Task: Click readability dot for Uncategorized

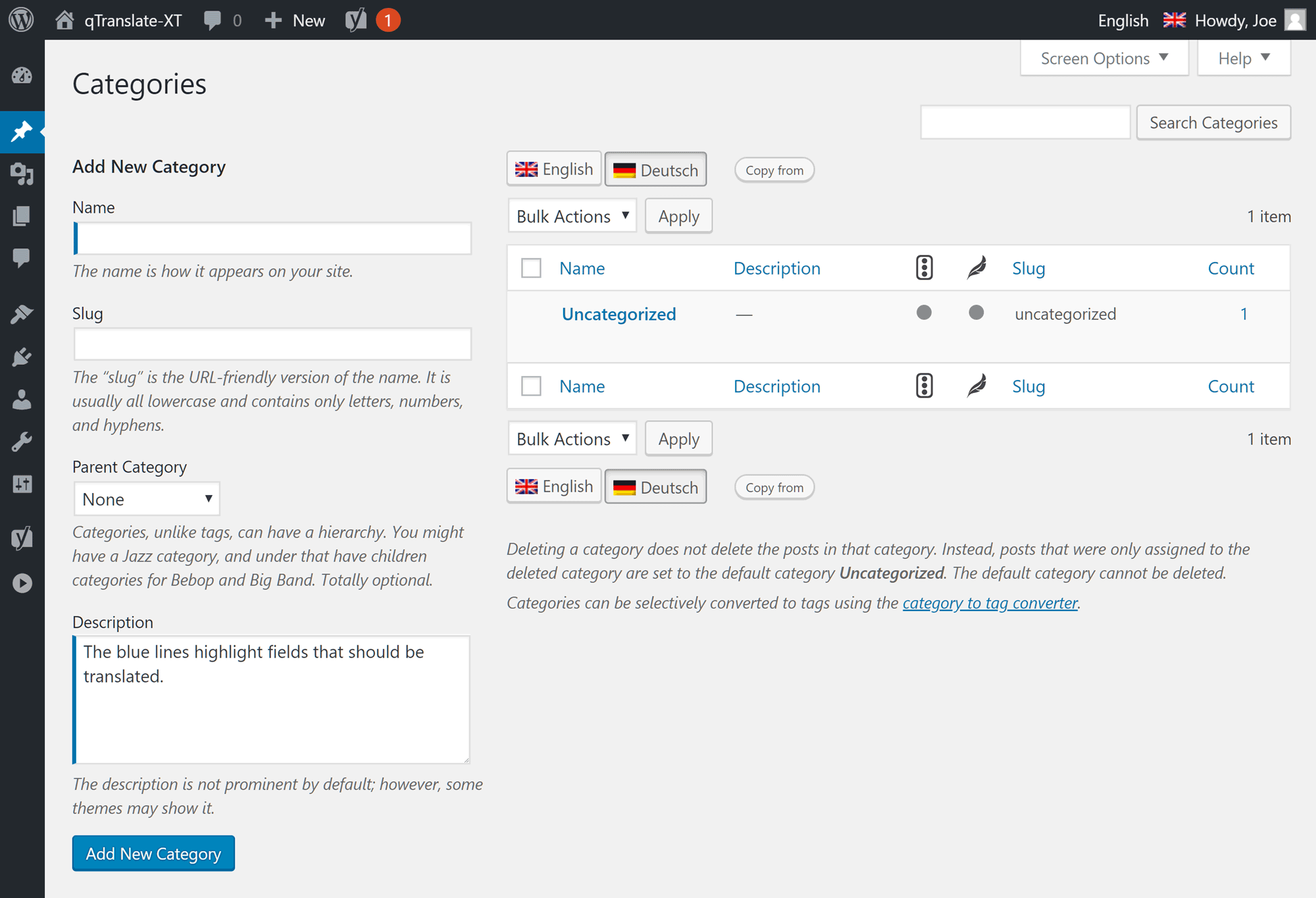Action: (976, 313)
